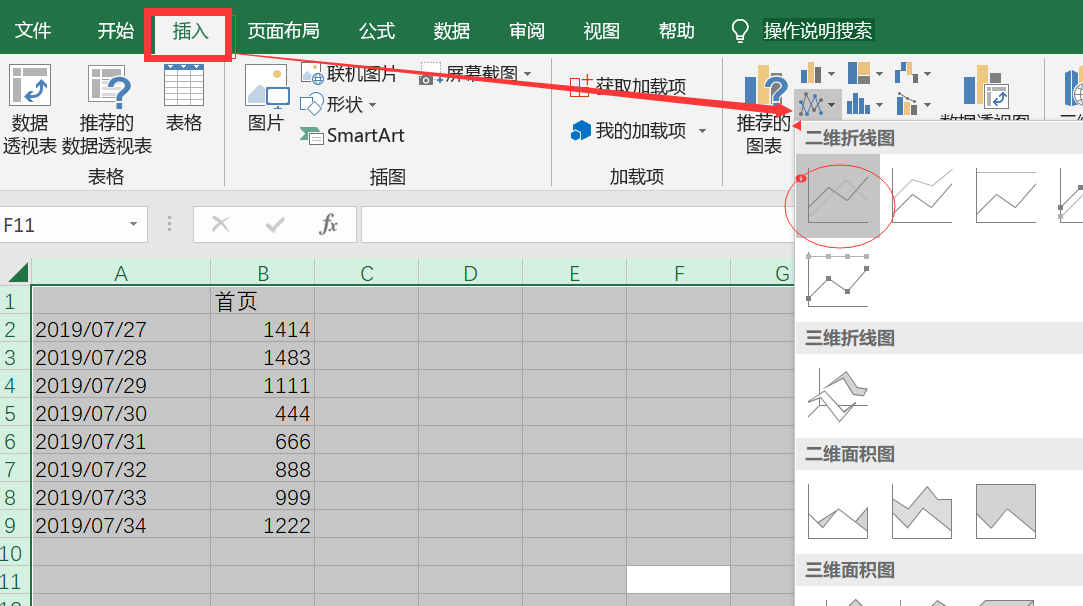Select column E by its header
The height and width of the screenshot is (606, 1083).
[x=575, y=273]
